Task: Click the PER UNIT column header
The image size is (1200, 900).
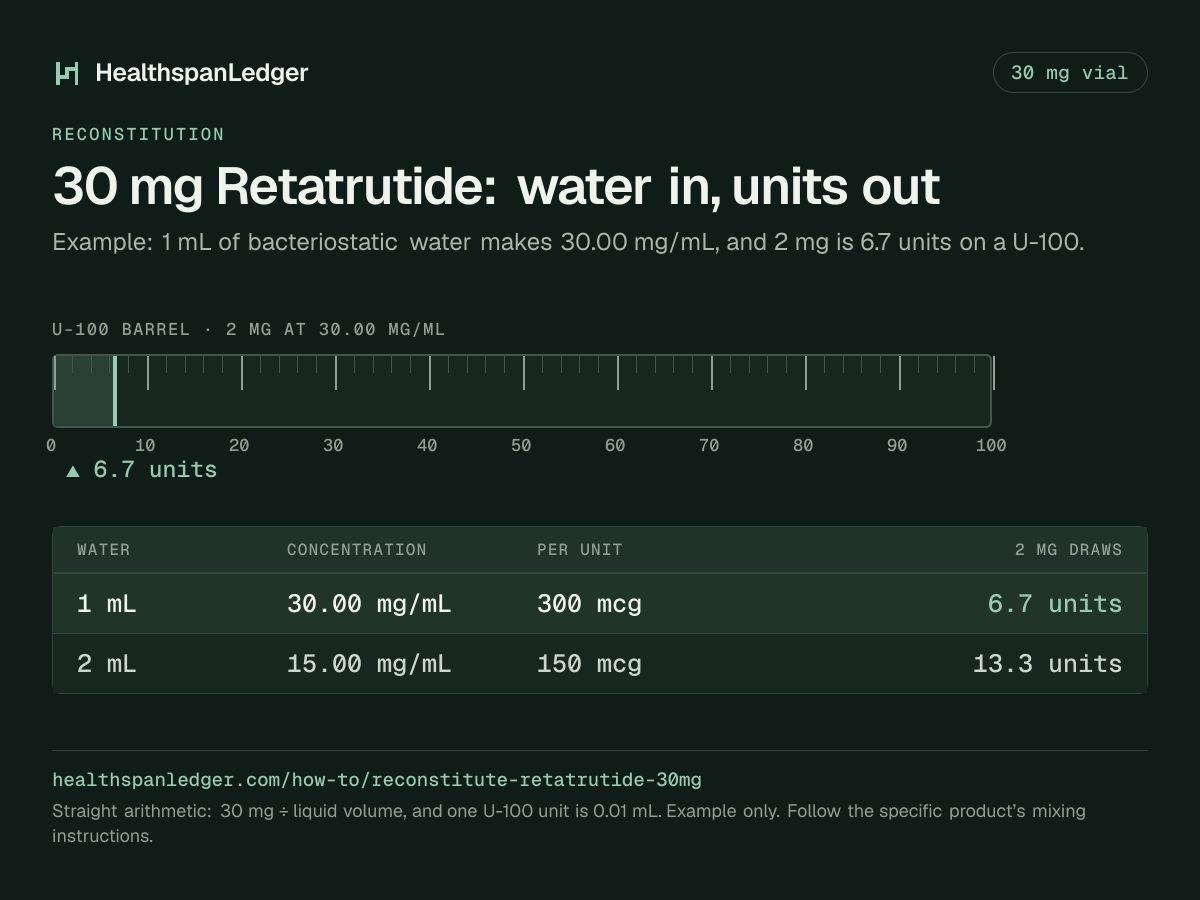Action: 580,549
